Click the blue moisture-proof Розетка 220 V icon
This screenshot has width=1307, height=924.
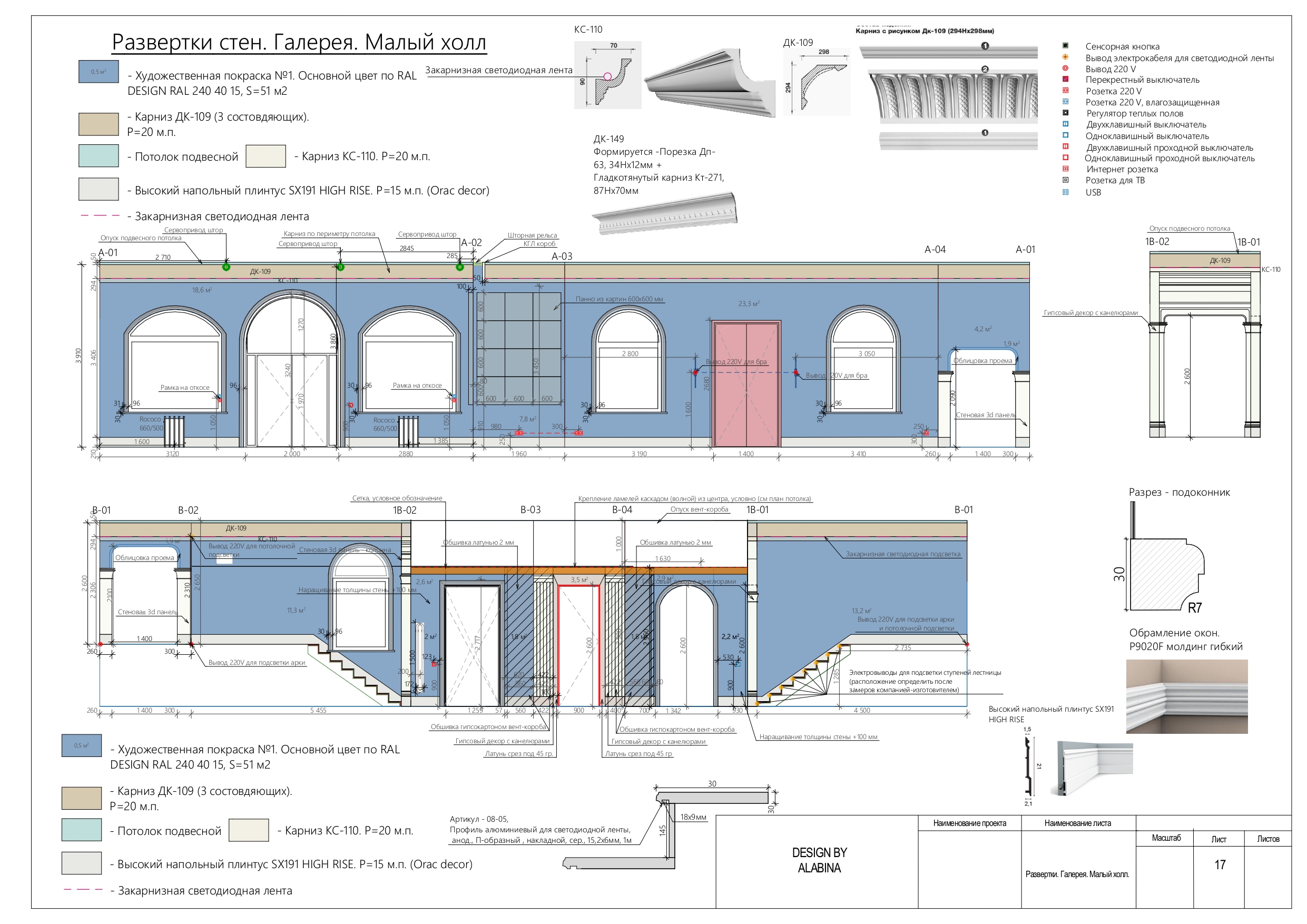coord(1065,101)
